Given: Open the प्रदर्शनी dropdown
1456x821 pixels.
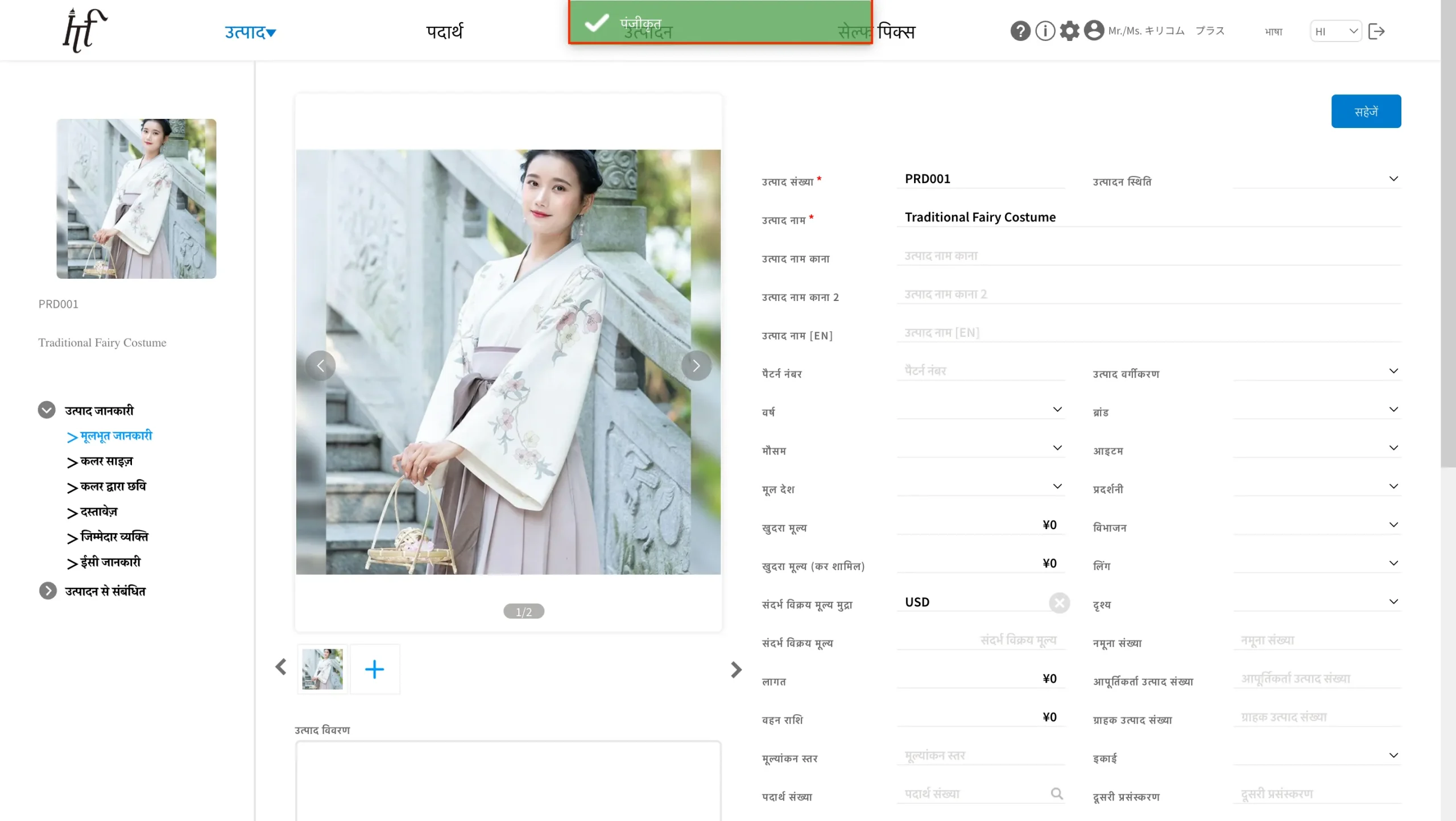Looking at the screenshot, I should pyautogui.click(x=1317, y=486).
